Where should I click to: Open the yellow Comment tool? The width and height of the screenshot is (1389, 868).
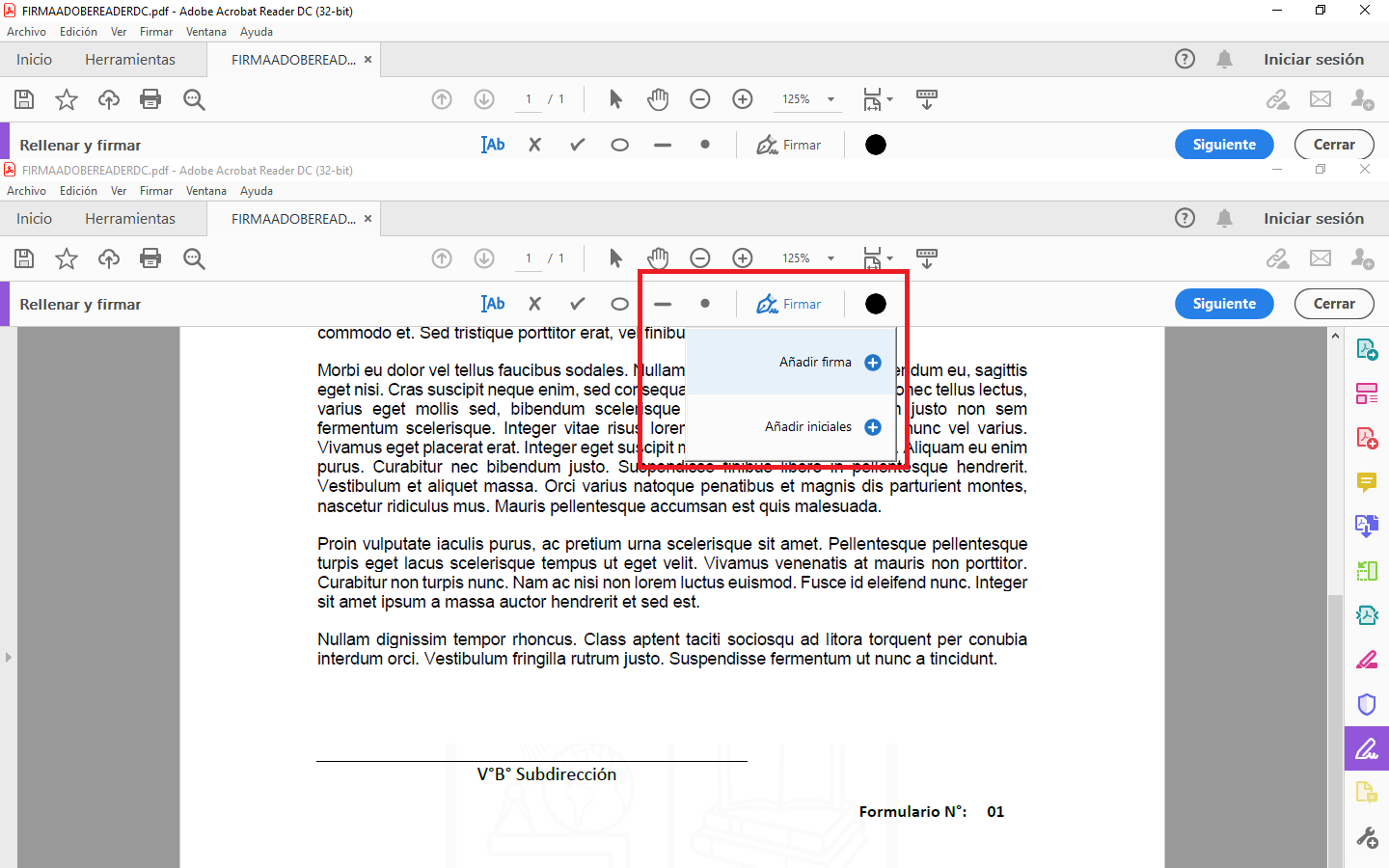[x=1367, y=482]
